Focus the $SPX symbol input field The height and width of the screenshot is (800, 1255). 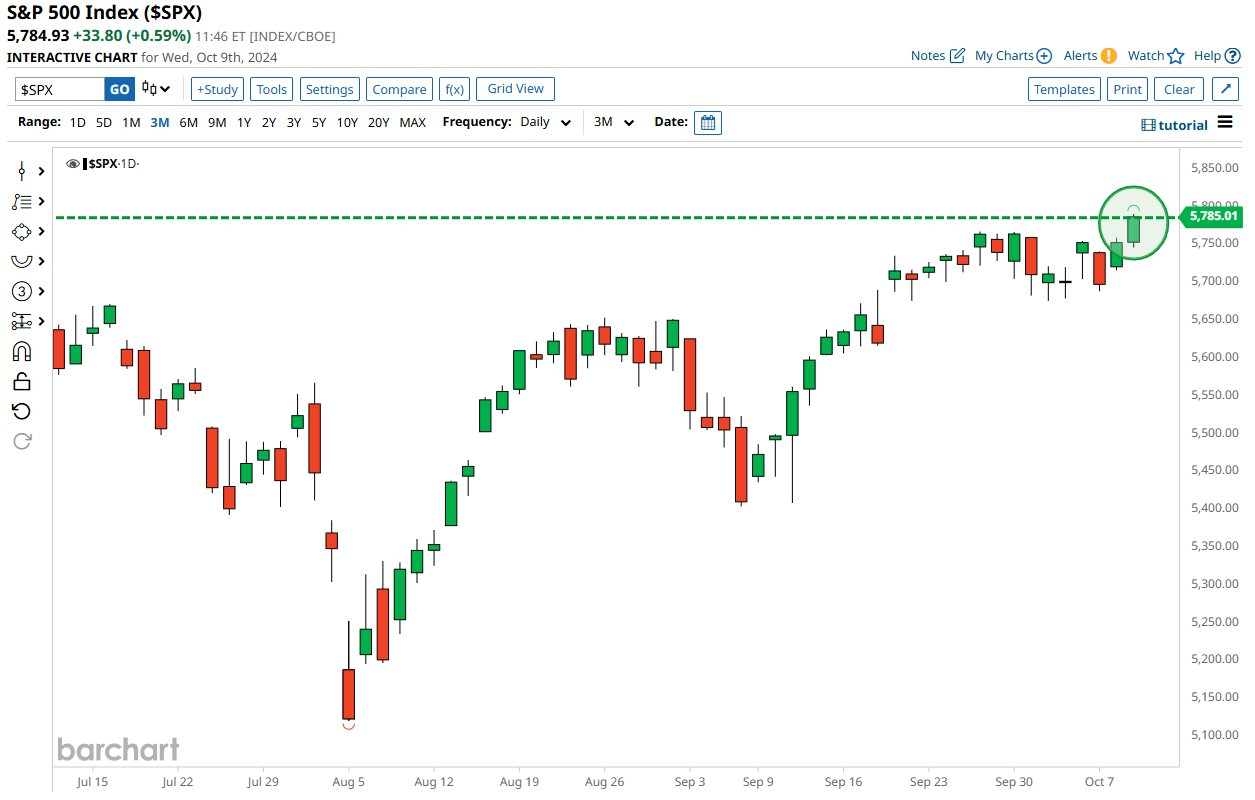[x=60, y=89]
